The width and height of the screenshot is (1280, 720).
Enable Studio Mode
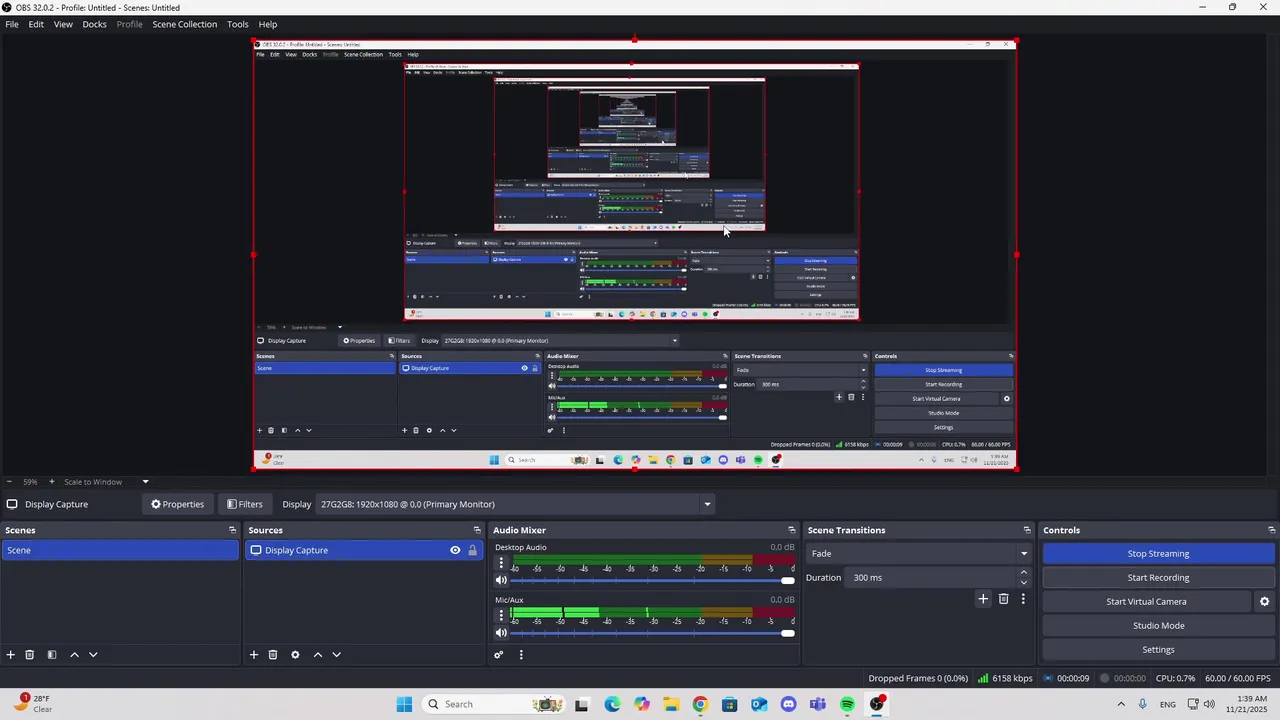pyautogui.click(x=1158, y=626)
